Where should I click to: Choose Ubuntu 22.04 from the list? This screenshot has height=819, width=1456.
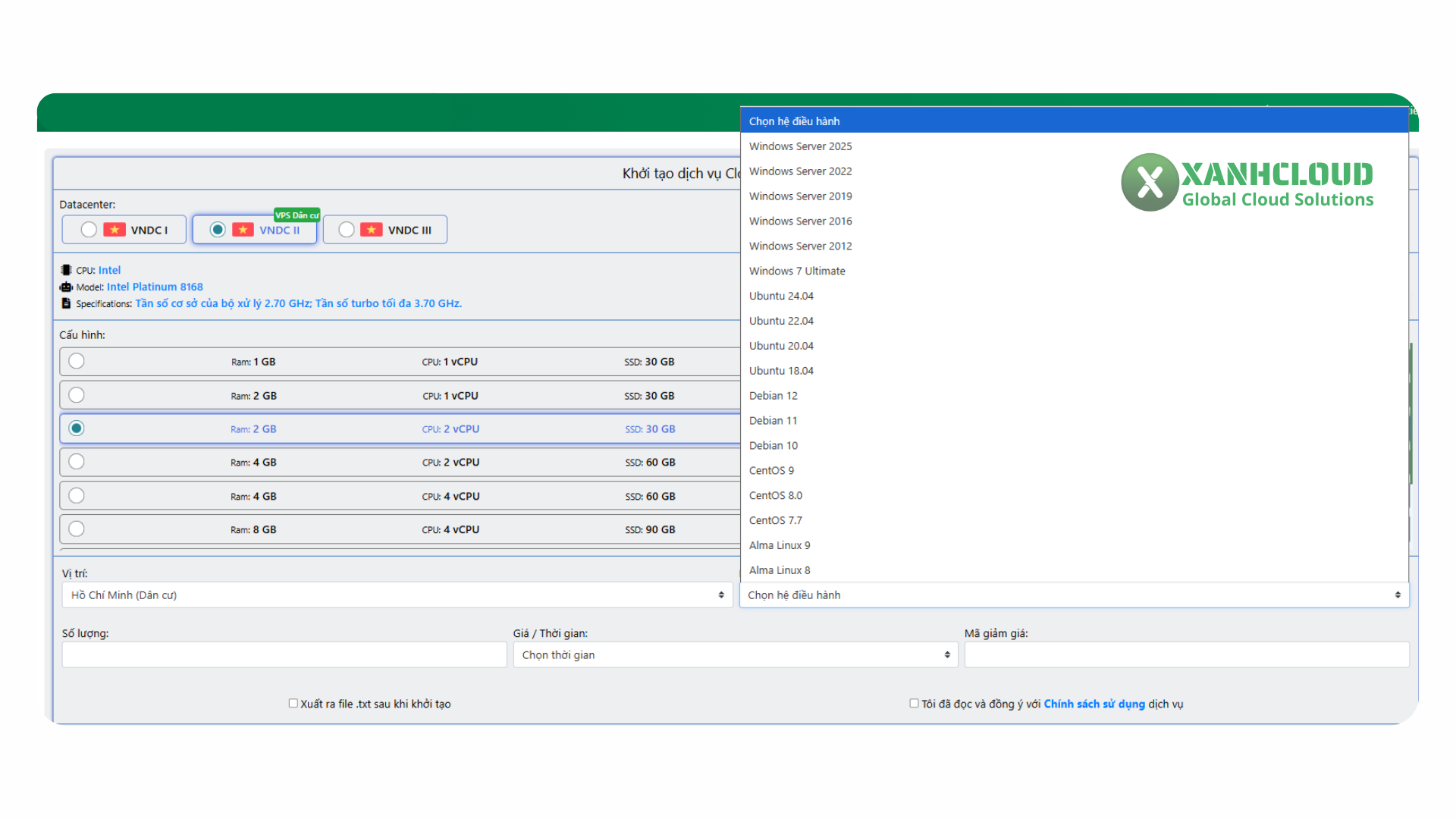pos(781,321)
